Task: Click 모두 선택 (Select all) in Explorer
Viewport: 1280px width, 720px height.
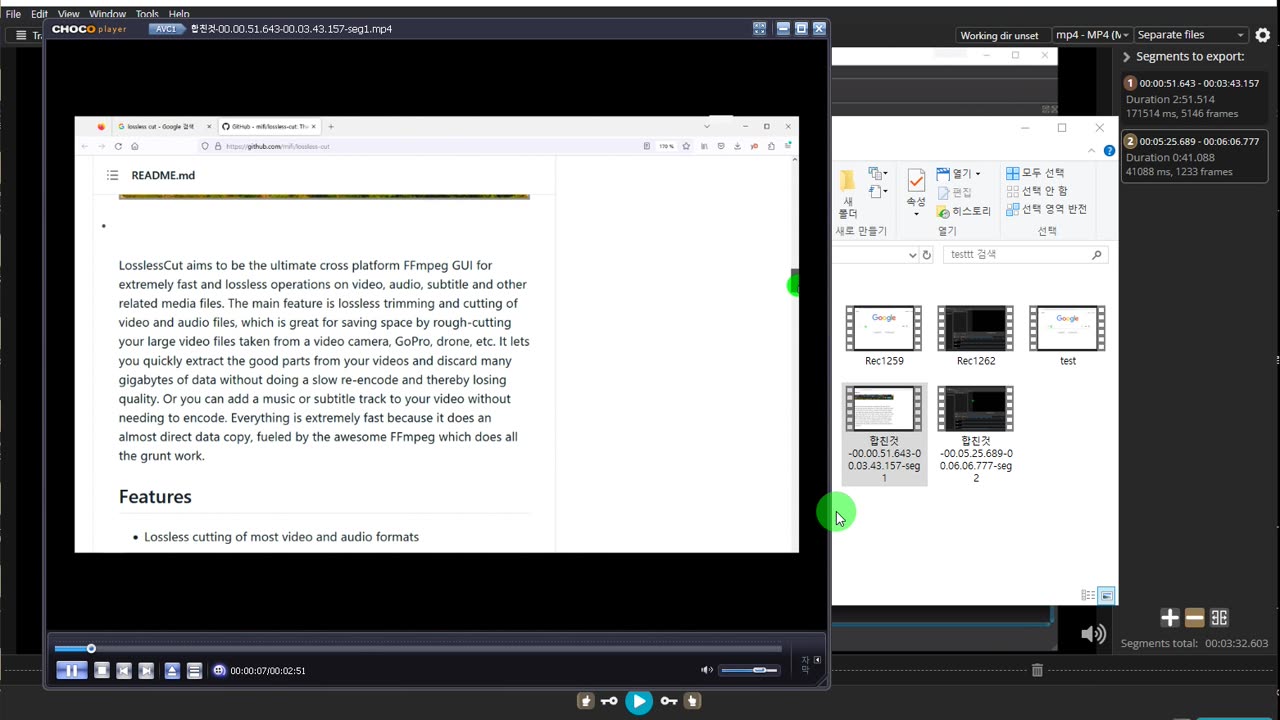Action: click(1035, 173)
